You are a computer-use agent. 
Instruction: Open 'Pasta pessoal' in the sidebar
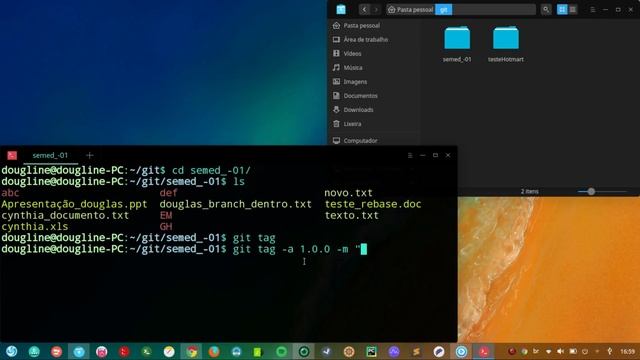361,25
